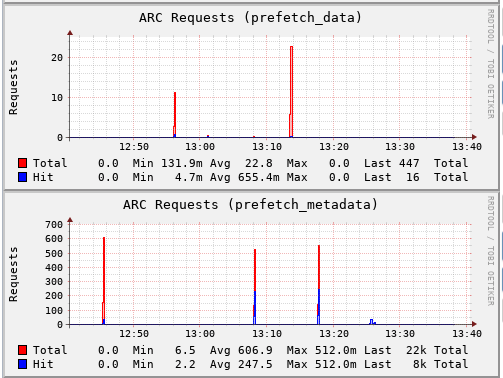This screenshot has height=378, width=503.
Task: Click the tallest red spike in prefetch_data graph
Action: pos(291,92)
